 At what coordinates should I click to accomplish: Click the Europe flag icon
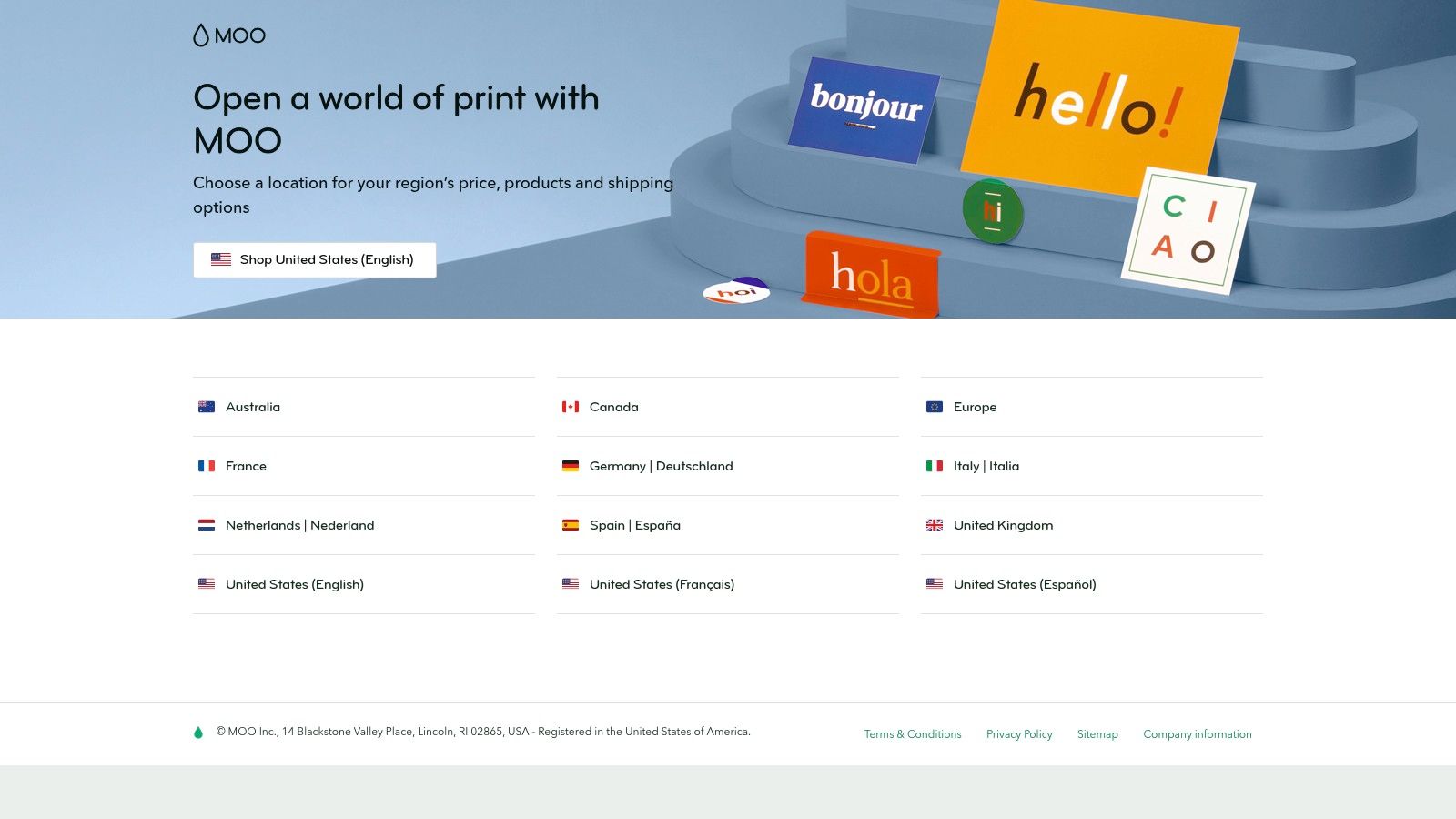click(x=935, y=407)
